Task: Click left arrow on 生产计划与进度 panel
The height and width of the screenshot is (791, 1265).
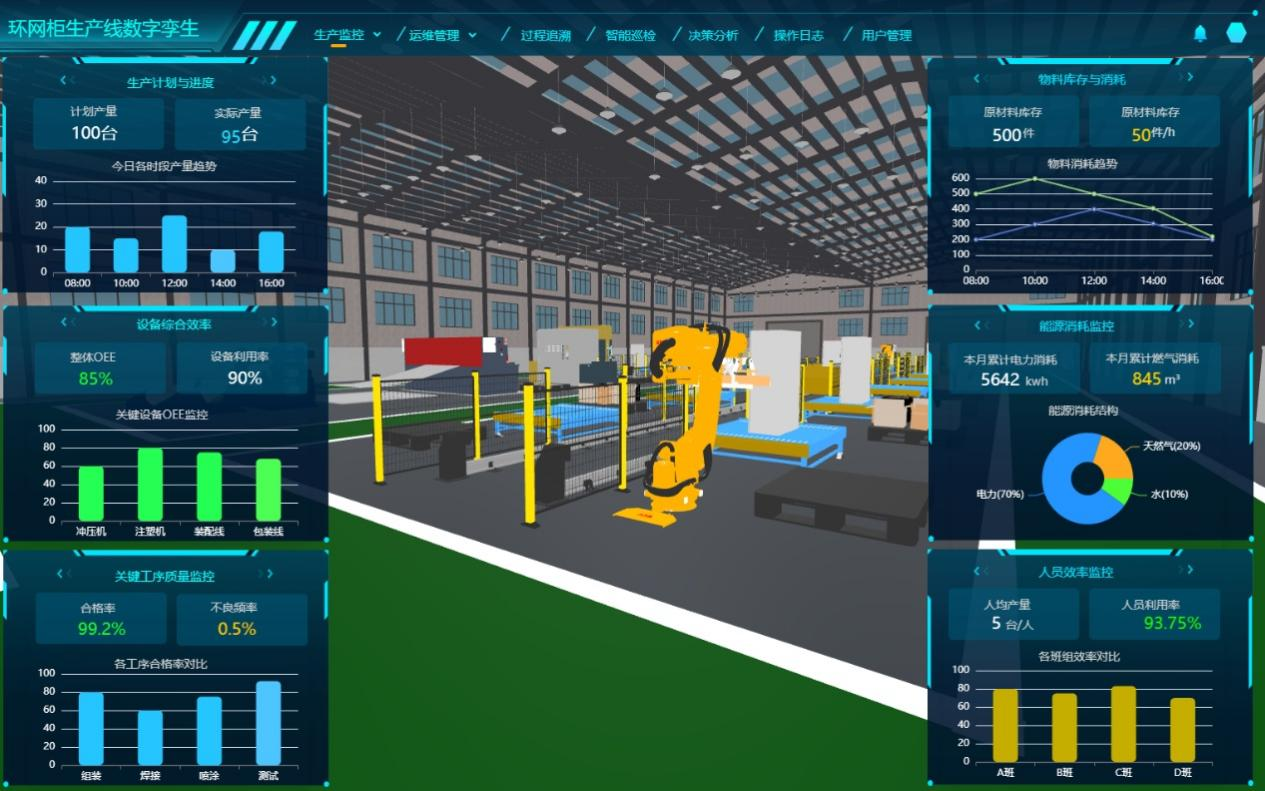Action: 63,81
